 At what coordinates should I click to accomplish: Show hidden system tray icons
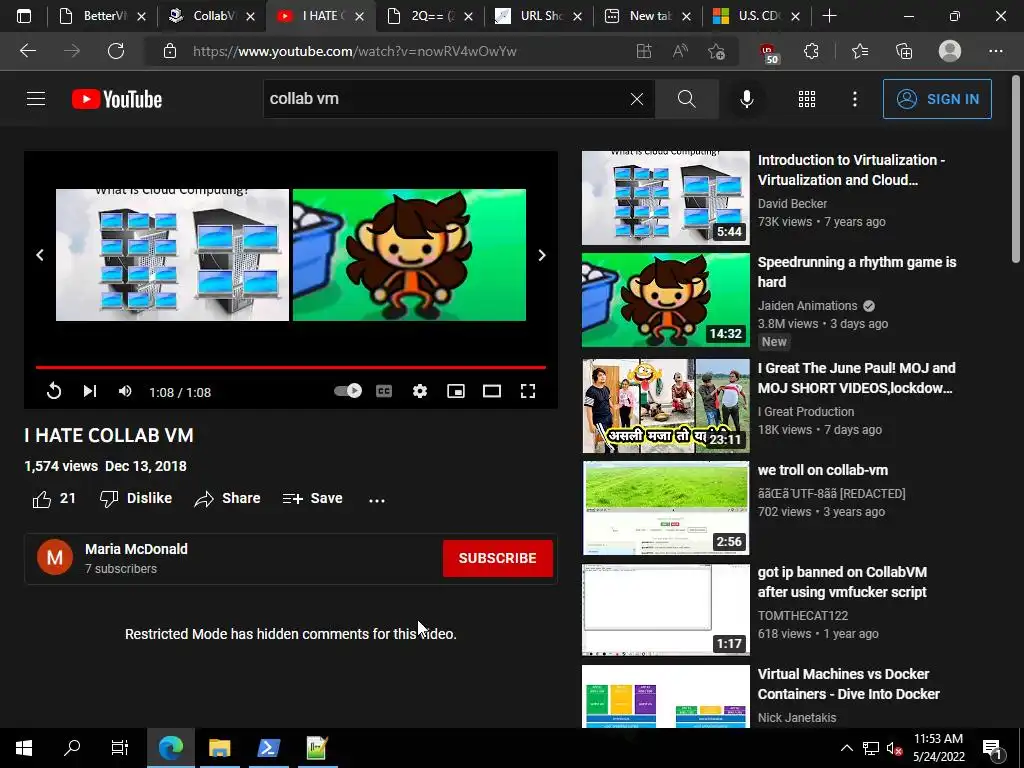click(846, 748)
